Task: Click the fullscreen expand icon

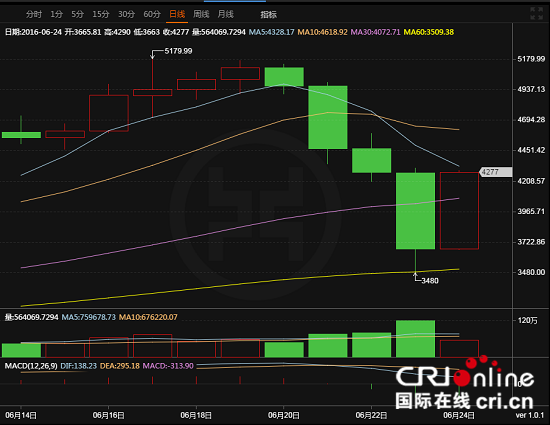Action: pos(537,13)
